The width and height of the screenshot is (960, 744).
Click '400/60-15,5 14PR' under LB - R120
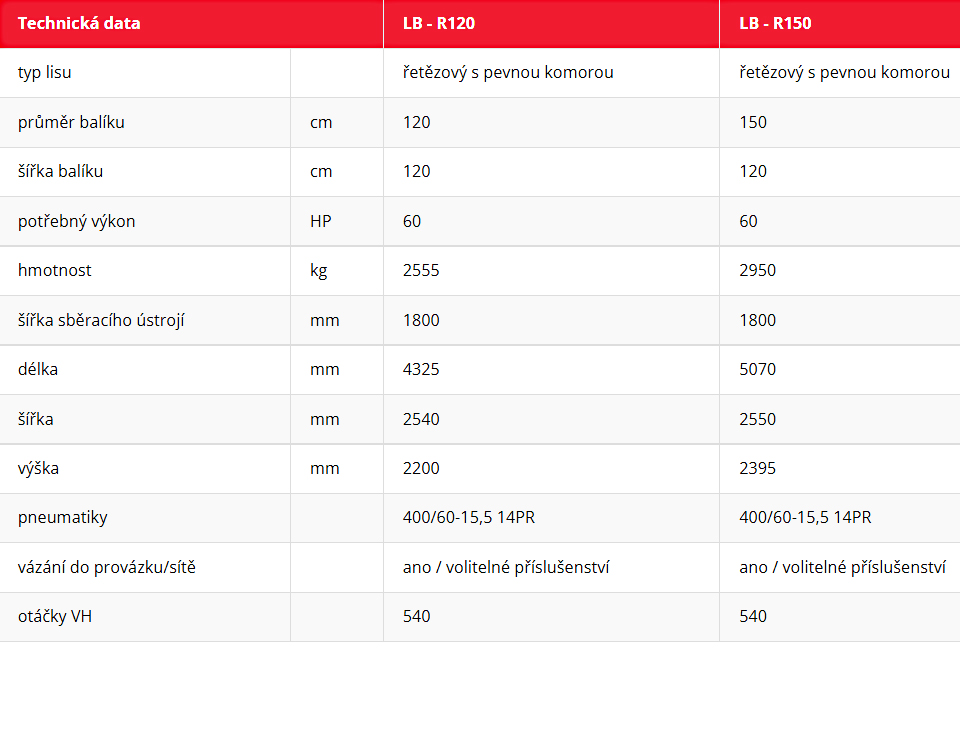(469, 517)
